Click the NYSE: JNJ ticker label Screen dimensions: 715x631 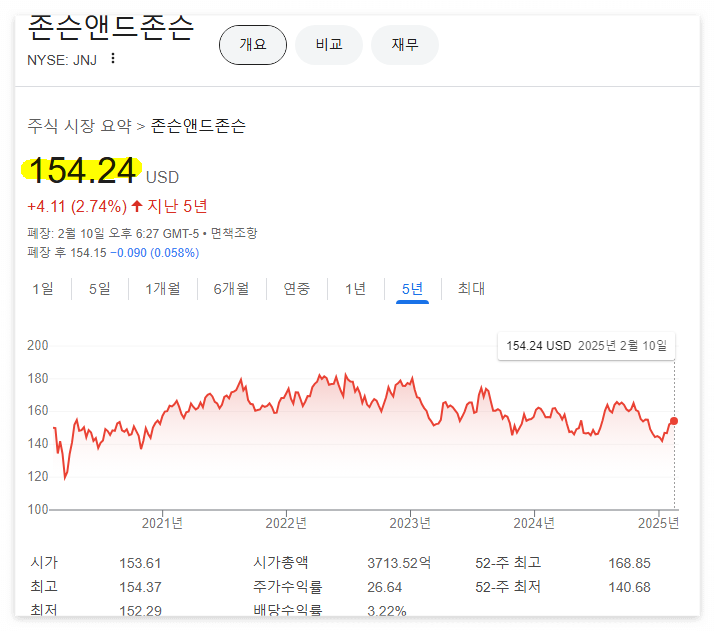click(62, 60)
